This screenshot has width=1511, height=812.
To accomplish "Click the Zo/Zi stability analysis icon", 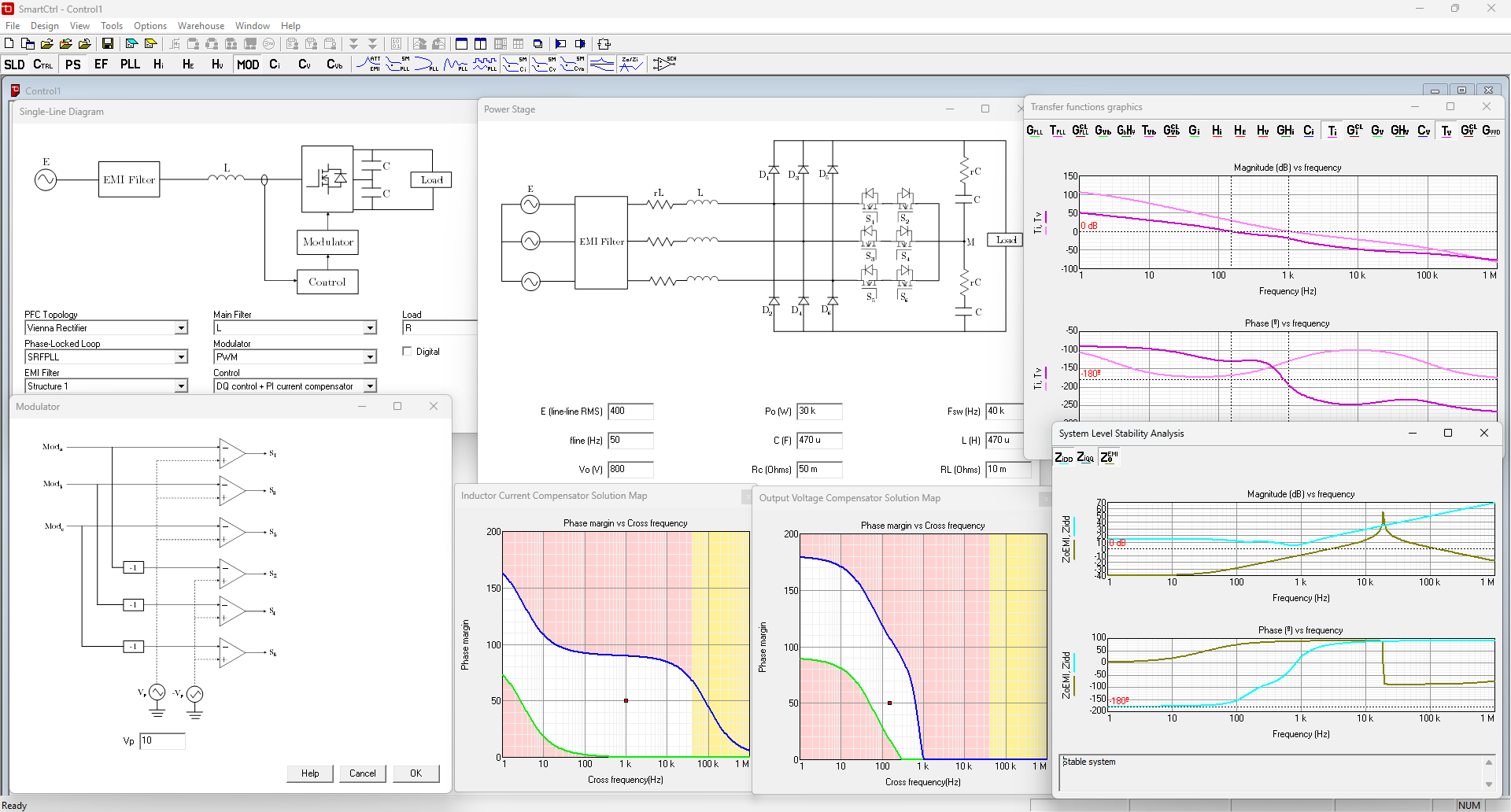I will [x=630, y=65].
